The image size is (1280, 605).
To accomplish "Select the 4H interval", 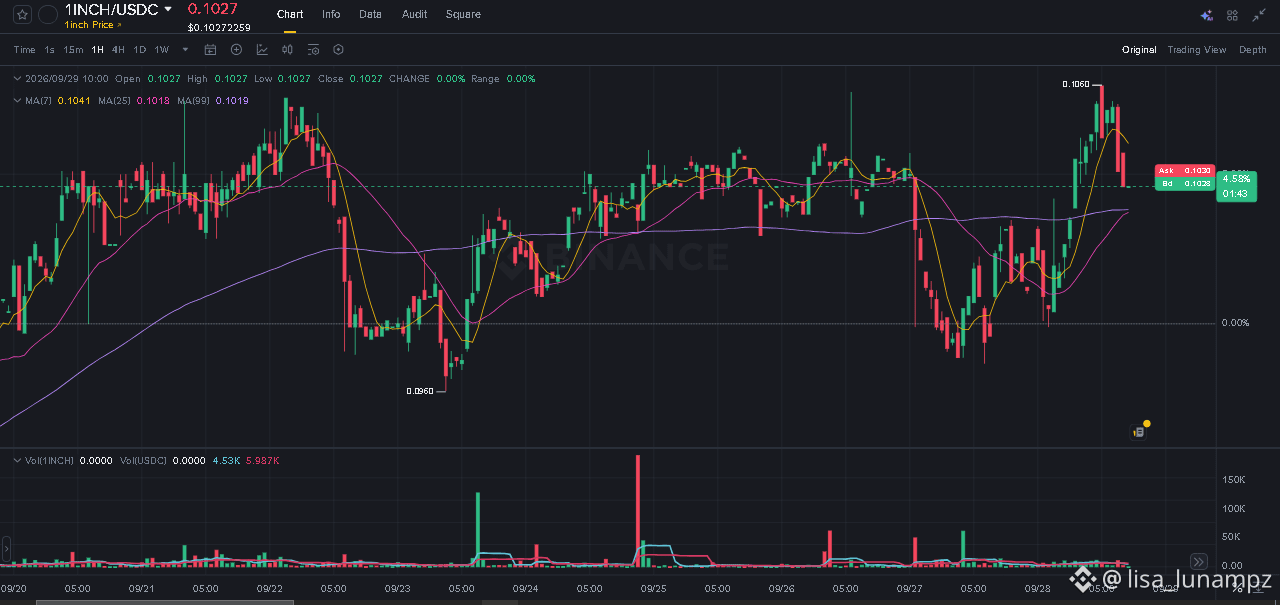I will (x=118, y=49).
